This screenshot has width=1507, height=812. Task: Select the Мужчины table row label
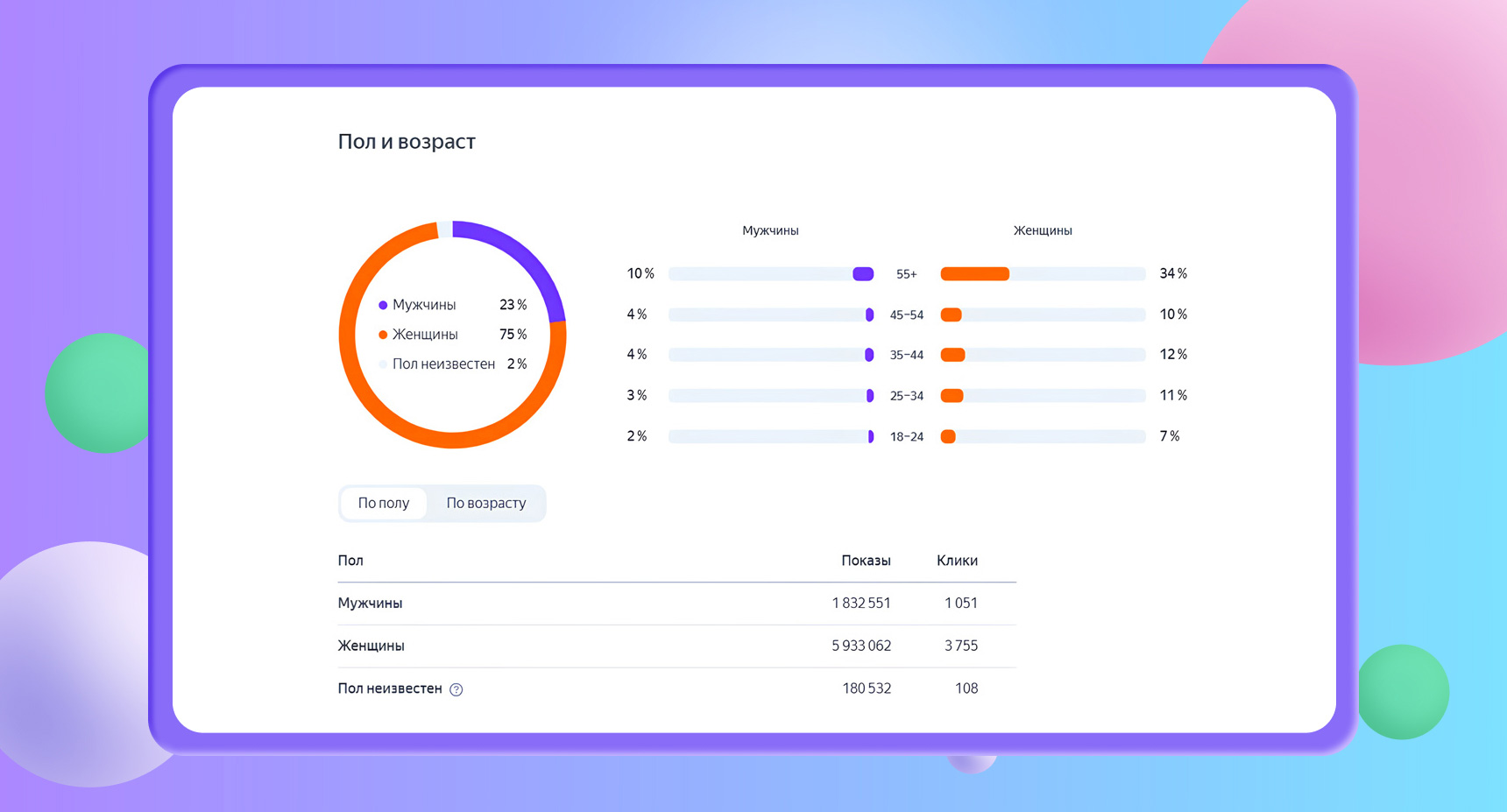click(370, 604)
